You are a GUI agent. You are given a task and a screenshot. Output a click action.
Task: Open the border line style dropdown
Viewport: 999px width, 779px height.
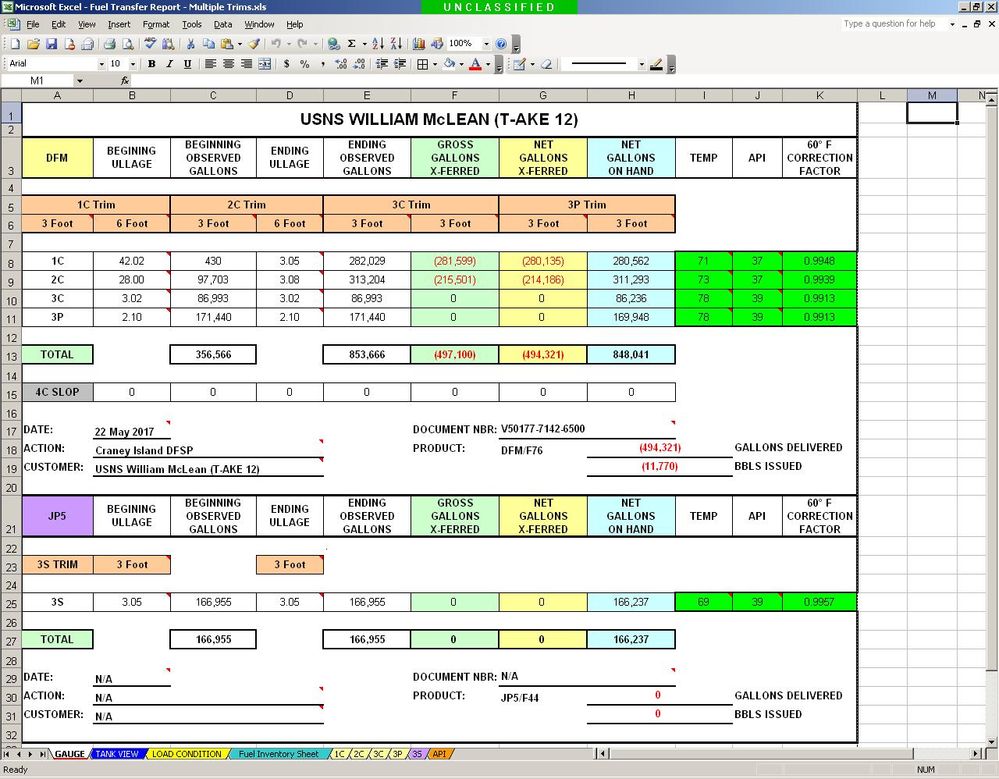coord(641,64)
